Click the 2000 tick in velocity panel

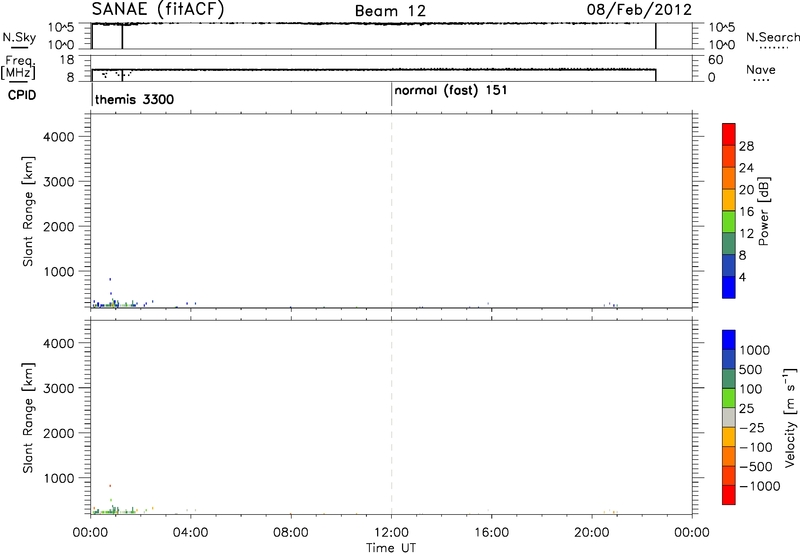(58, 433)
